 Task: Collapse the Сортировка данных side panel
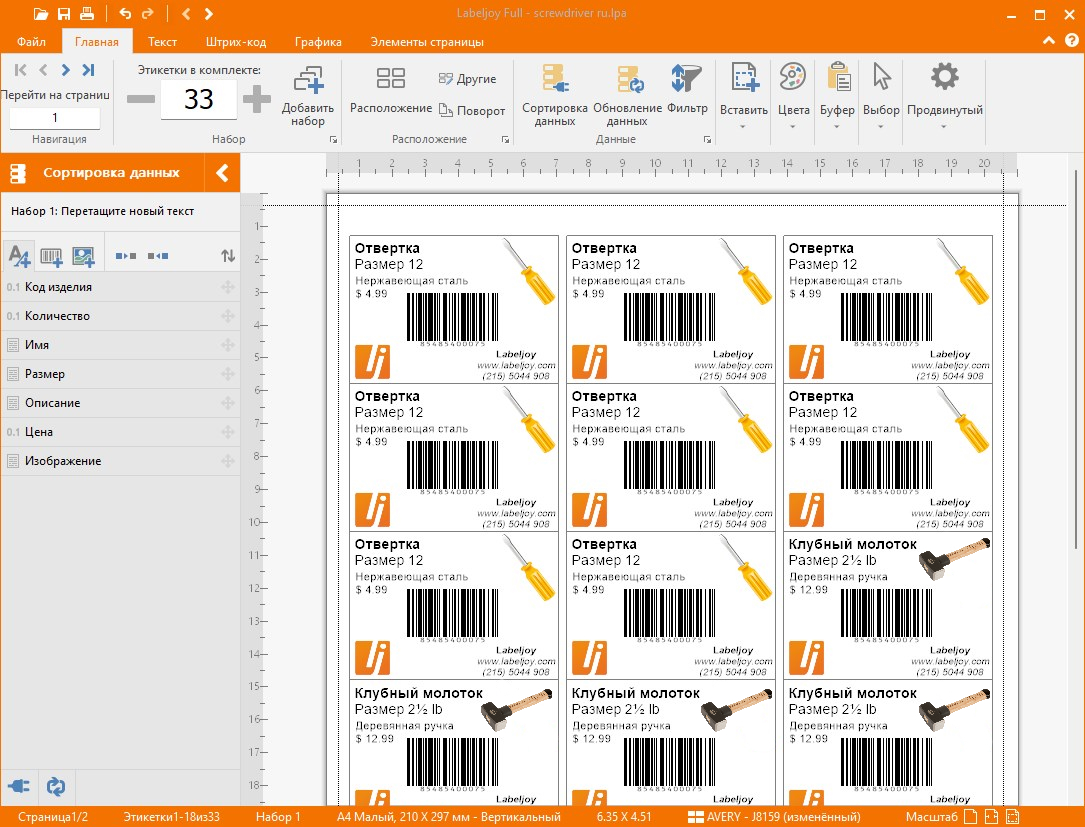222,172
